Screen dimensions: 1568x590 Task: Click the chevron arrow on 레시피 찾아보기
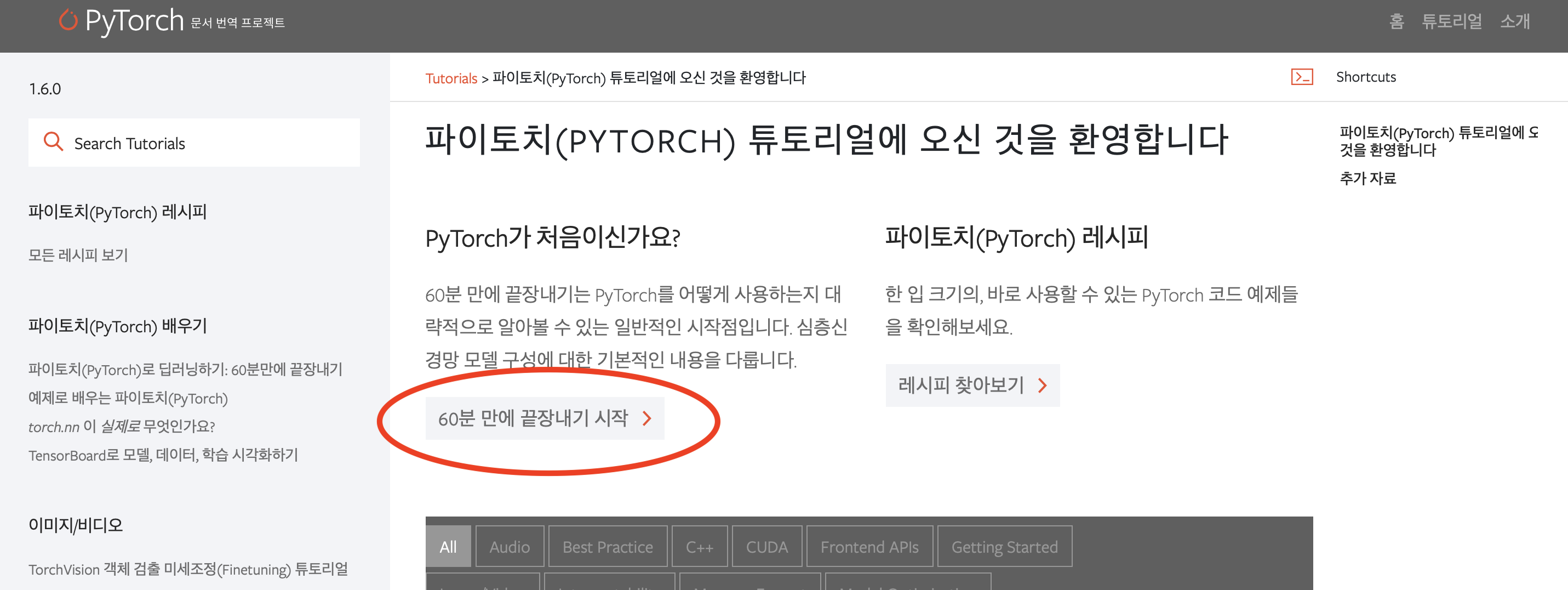[1042, 385]
